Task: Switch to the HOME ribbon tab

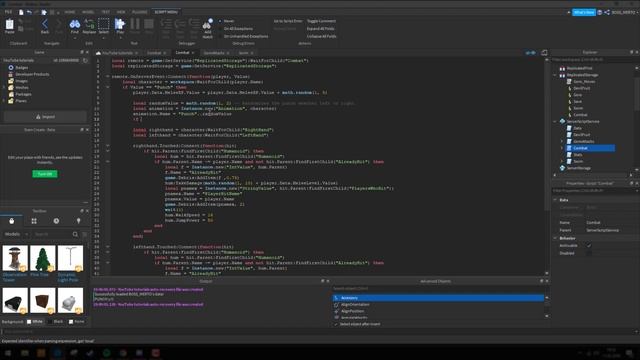Action: tap(70, 12)
